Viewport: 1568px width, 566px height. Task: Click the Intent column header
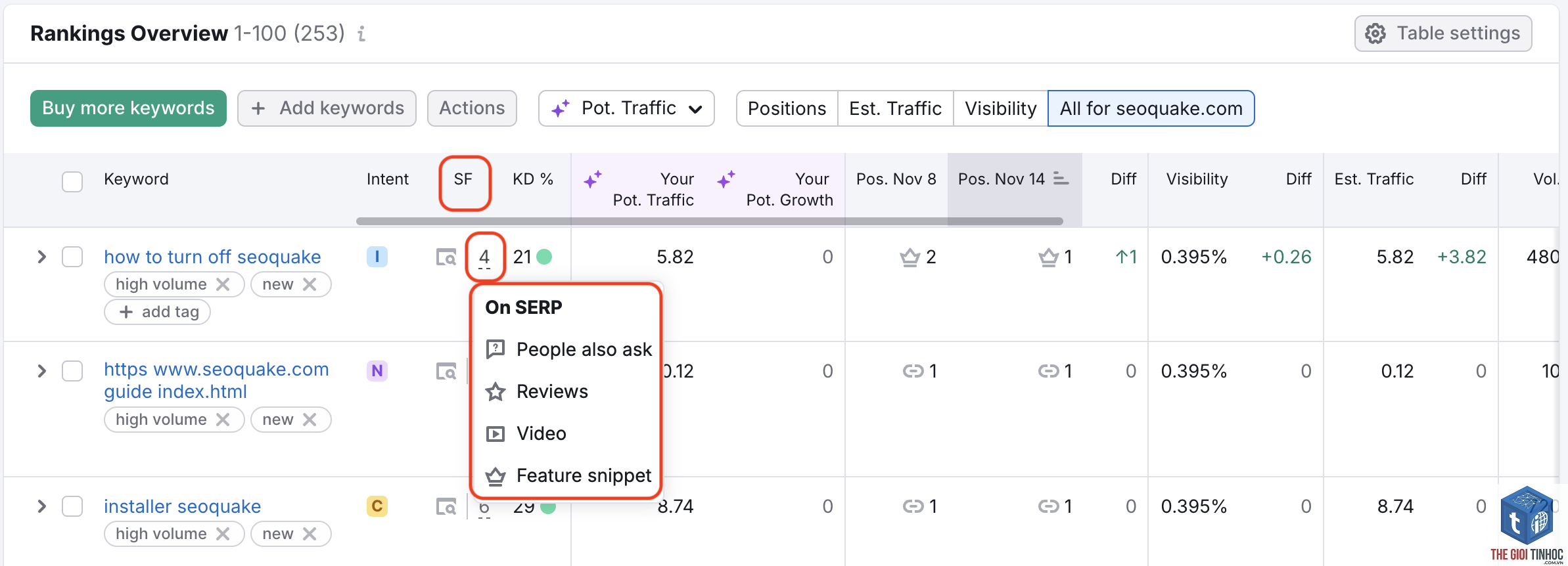(x=388, y=179)
